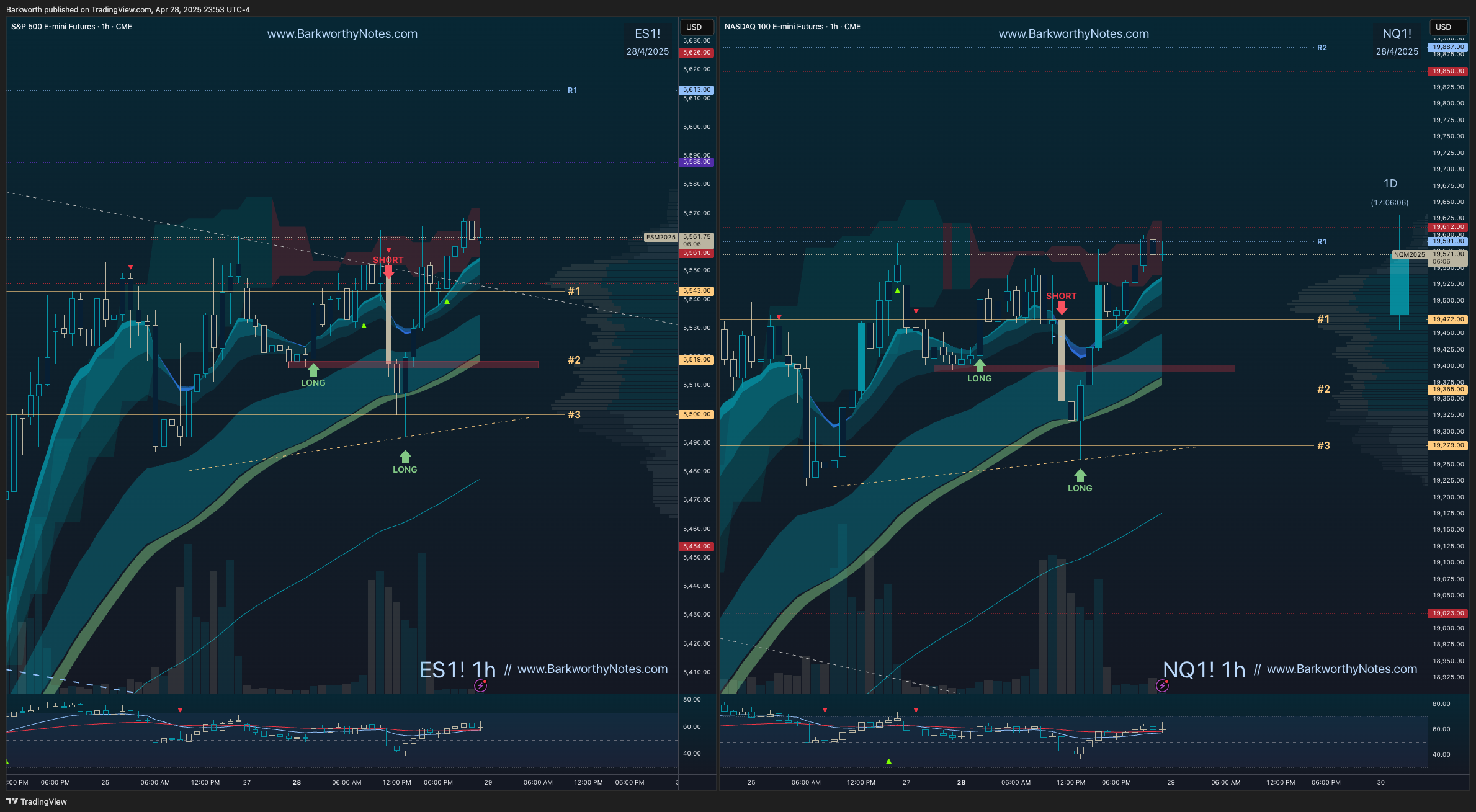Click the www.BarkworthyNotes.com text atop ES chart

[x=342, y=34]
